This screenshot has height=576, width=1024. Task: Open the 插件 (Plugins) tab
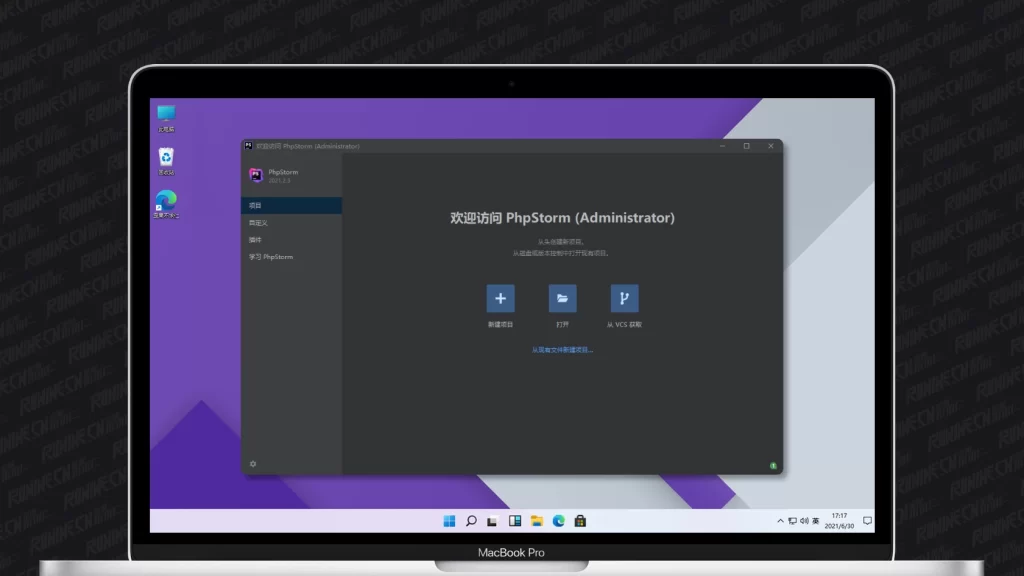[291, 240]
